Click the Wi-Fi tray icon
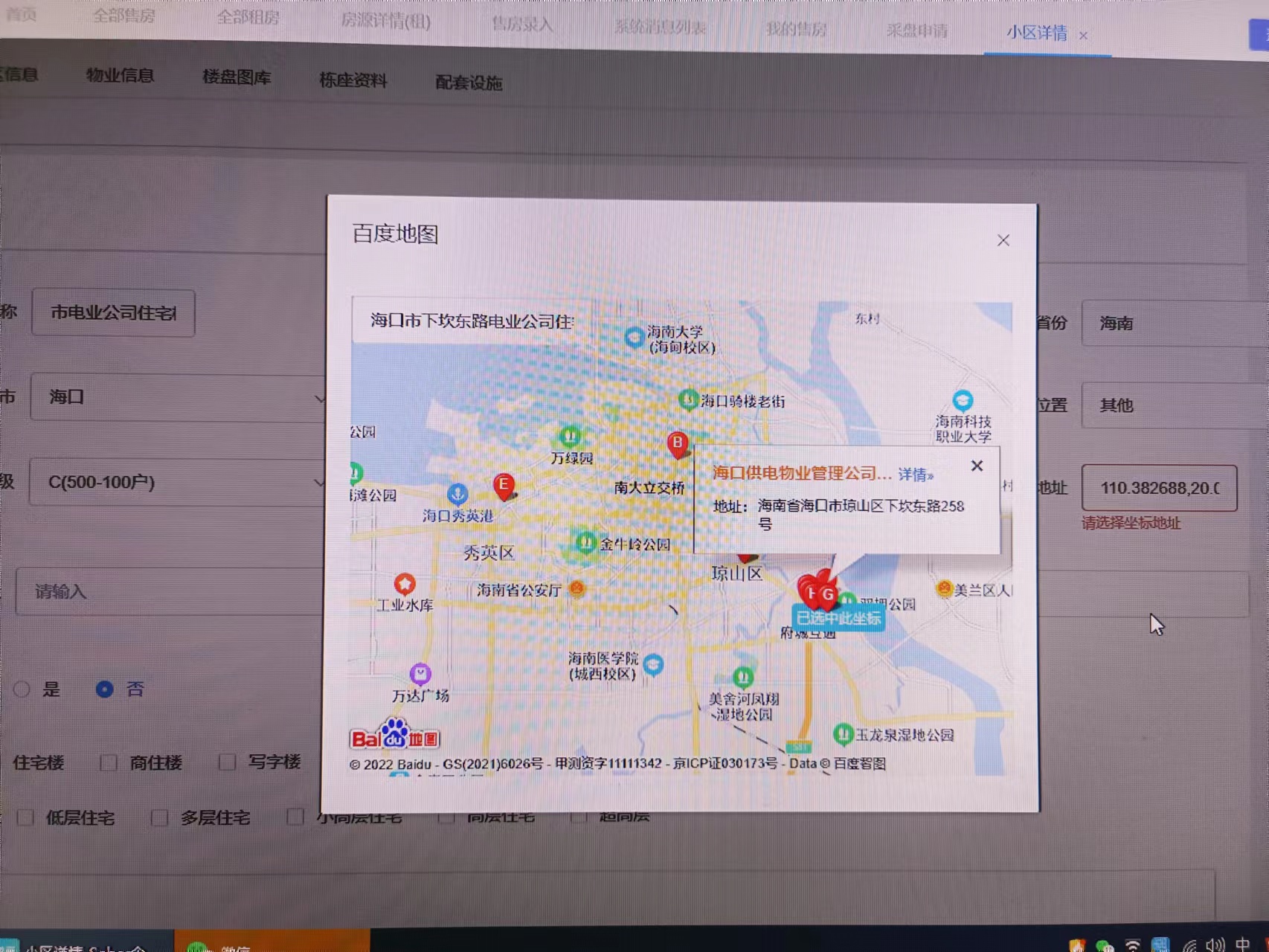1269x952 pixels. [1132, 945]
